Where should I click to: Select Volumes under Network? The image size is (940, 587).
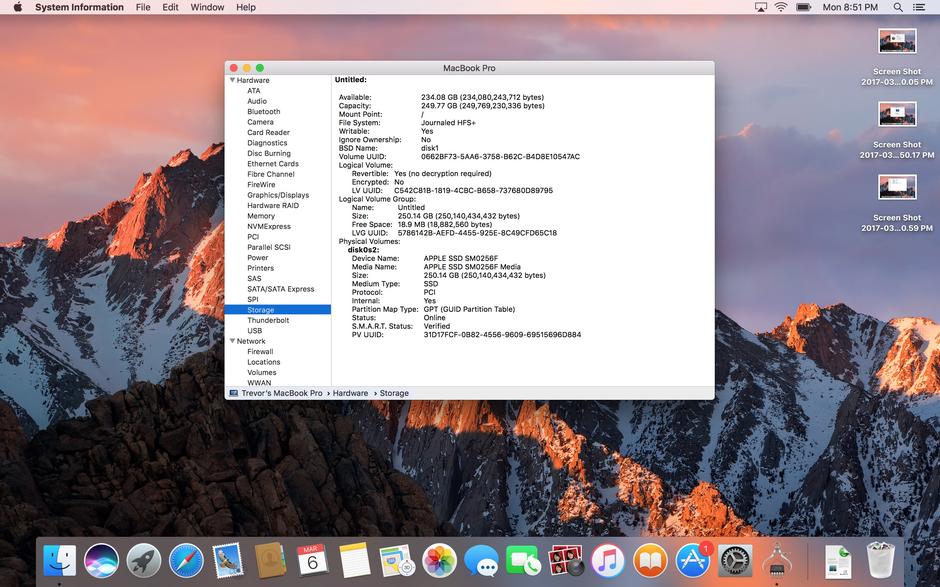pyautogui.click(x=262, y=372)
